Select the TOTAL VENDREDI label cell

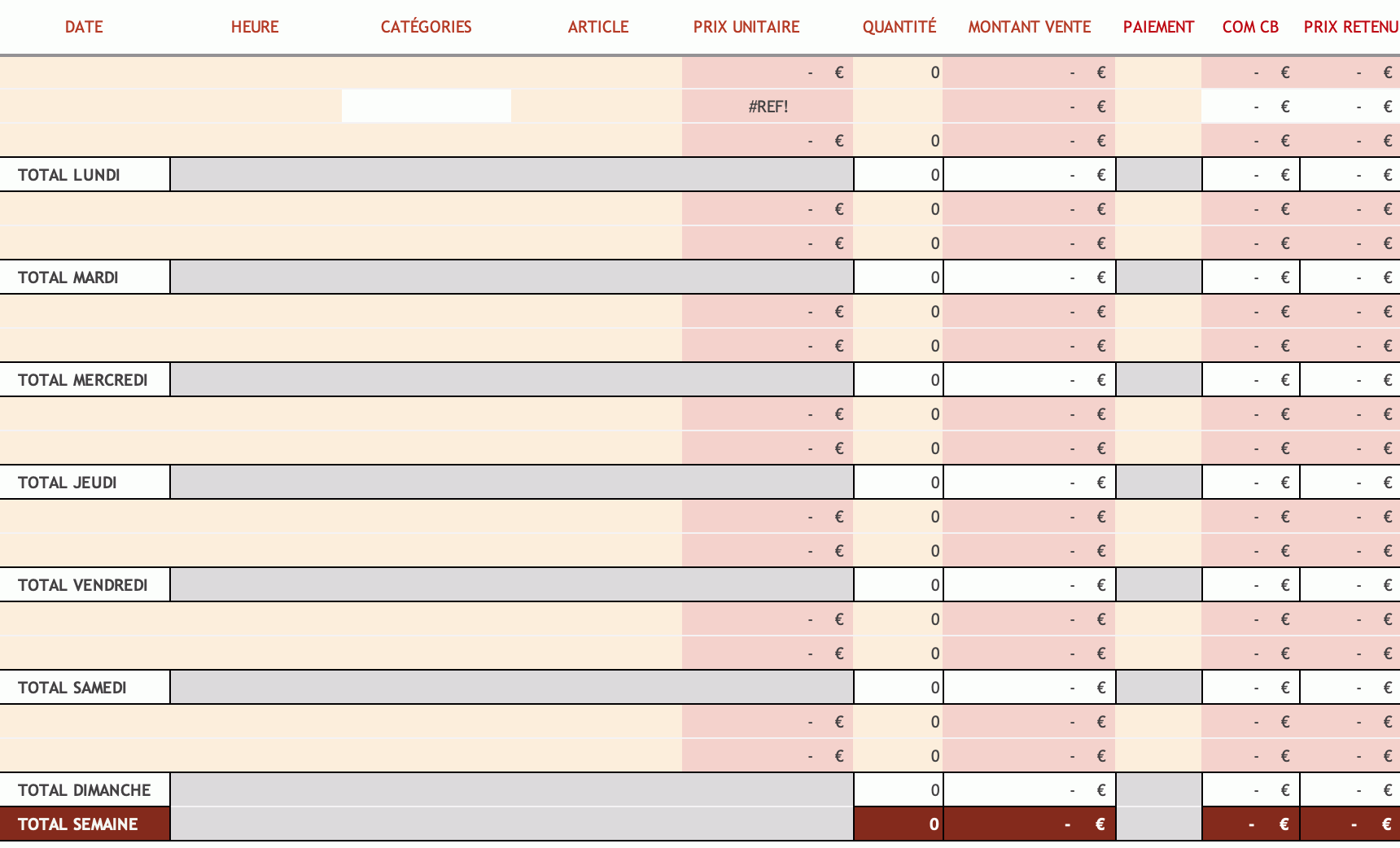tap(85, 585)
